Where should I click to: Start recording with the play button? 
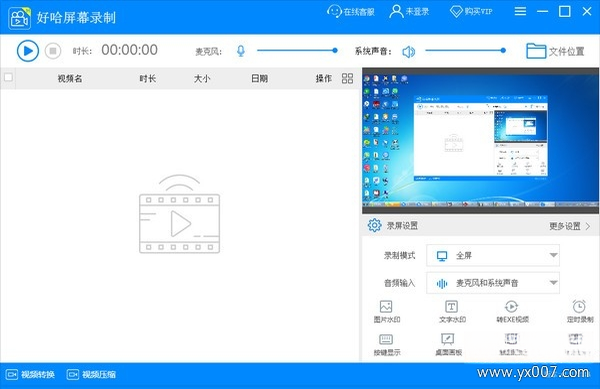pos(28,50)
